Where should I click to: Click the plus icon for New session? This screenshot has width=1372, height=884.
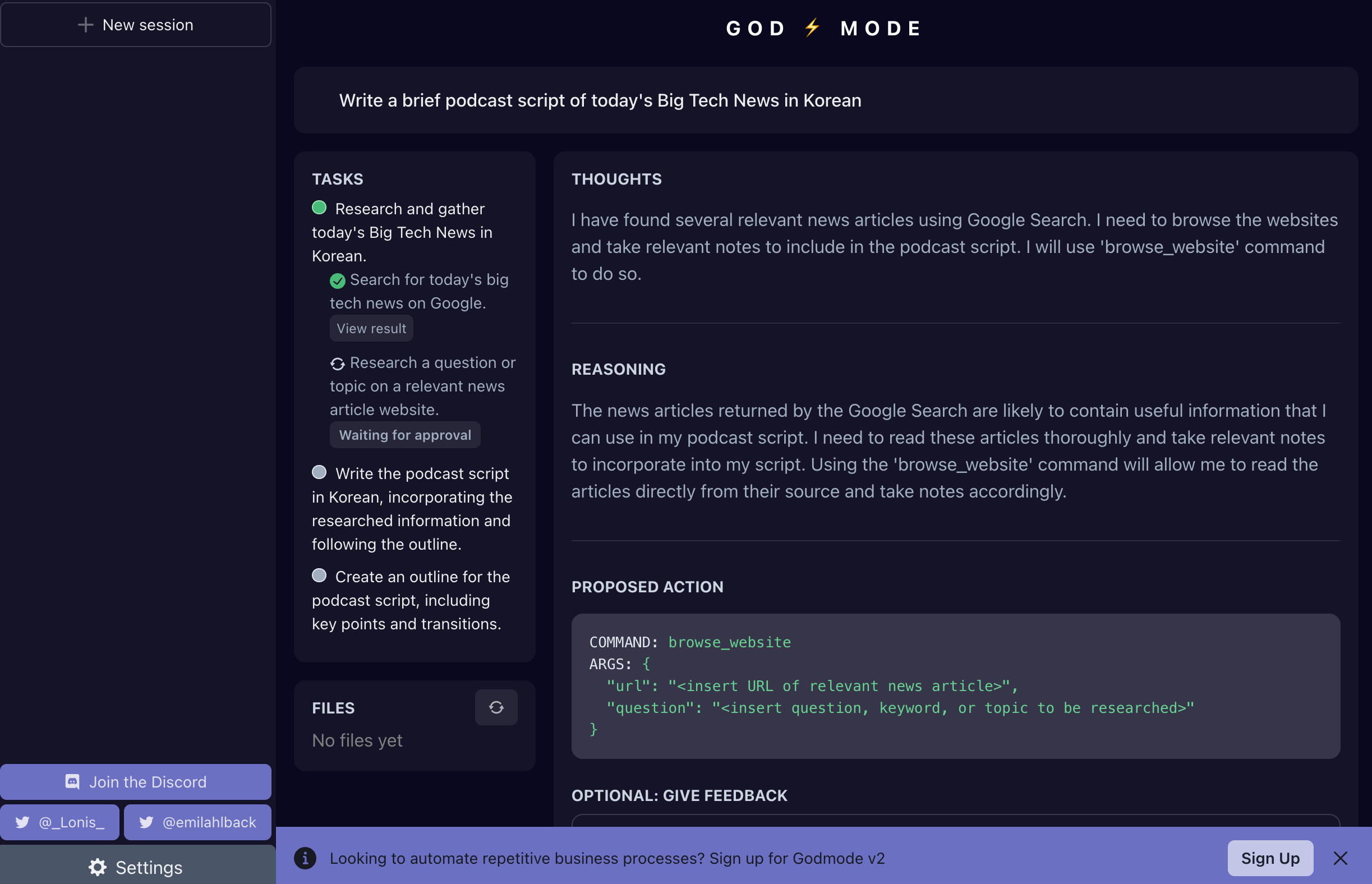(85, 25)
